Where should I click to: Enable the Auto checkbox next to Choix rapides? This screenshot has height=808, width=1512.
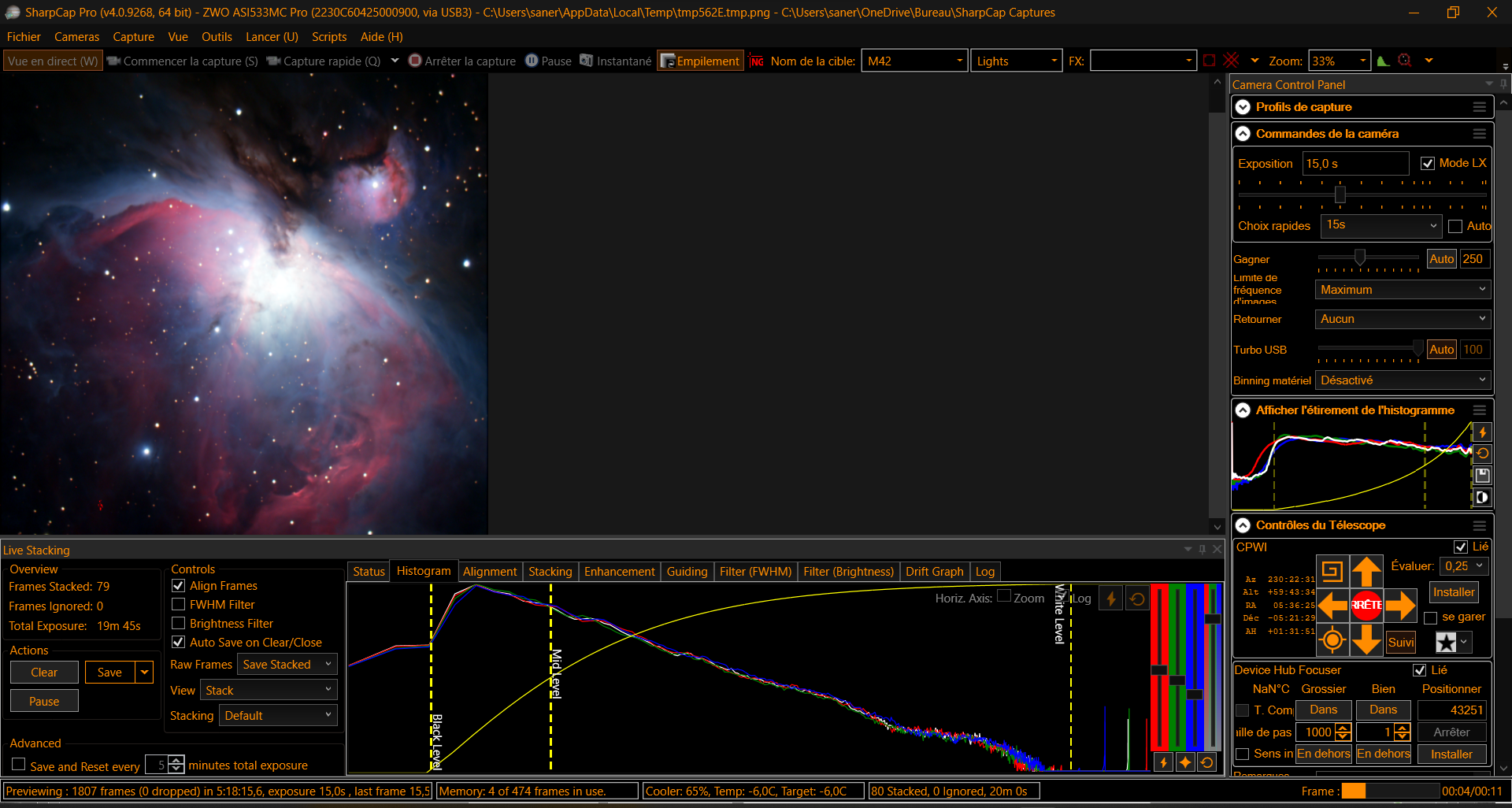click(x=1455, y=226)
